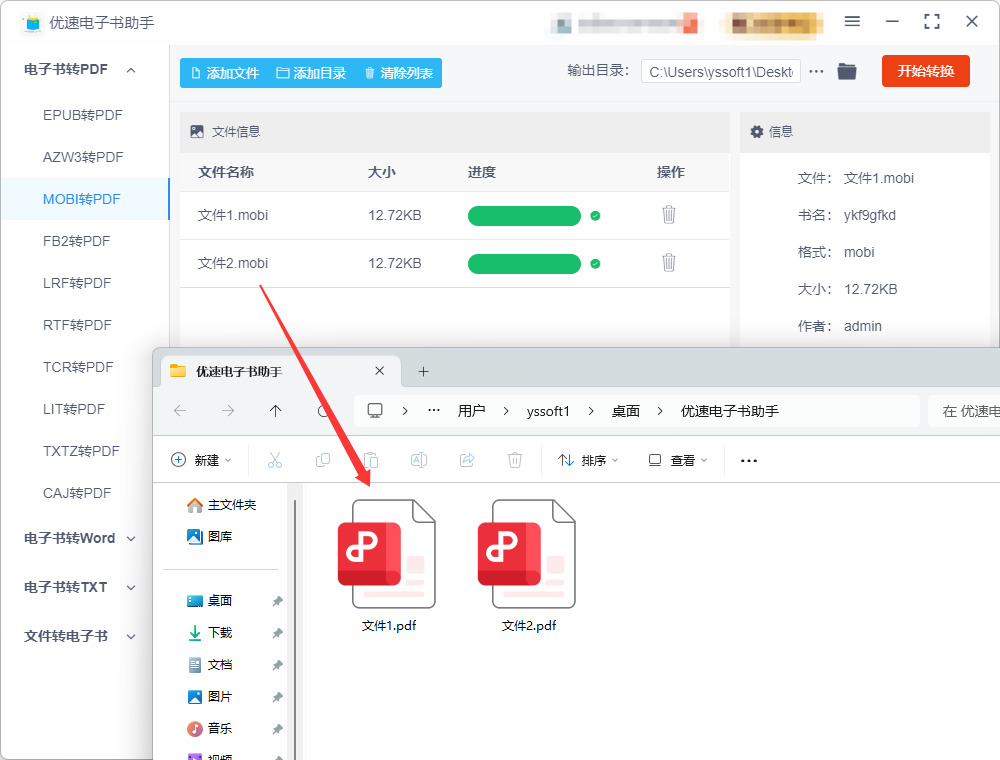Go up one folder level in Explorer
The width and height of the screenshot is (1000, 760).
tap(276, 411)
